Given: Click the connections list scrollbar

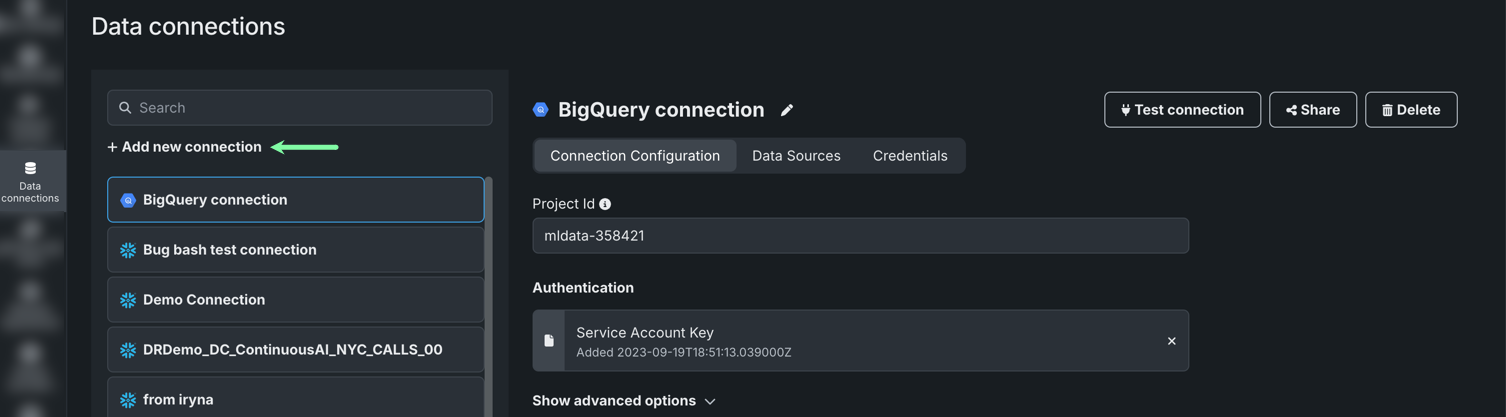Looking at the screenshot, I should (x=488, y=300).
